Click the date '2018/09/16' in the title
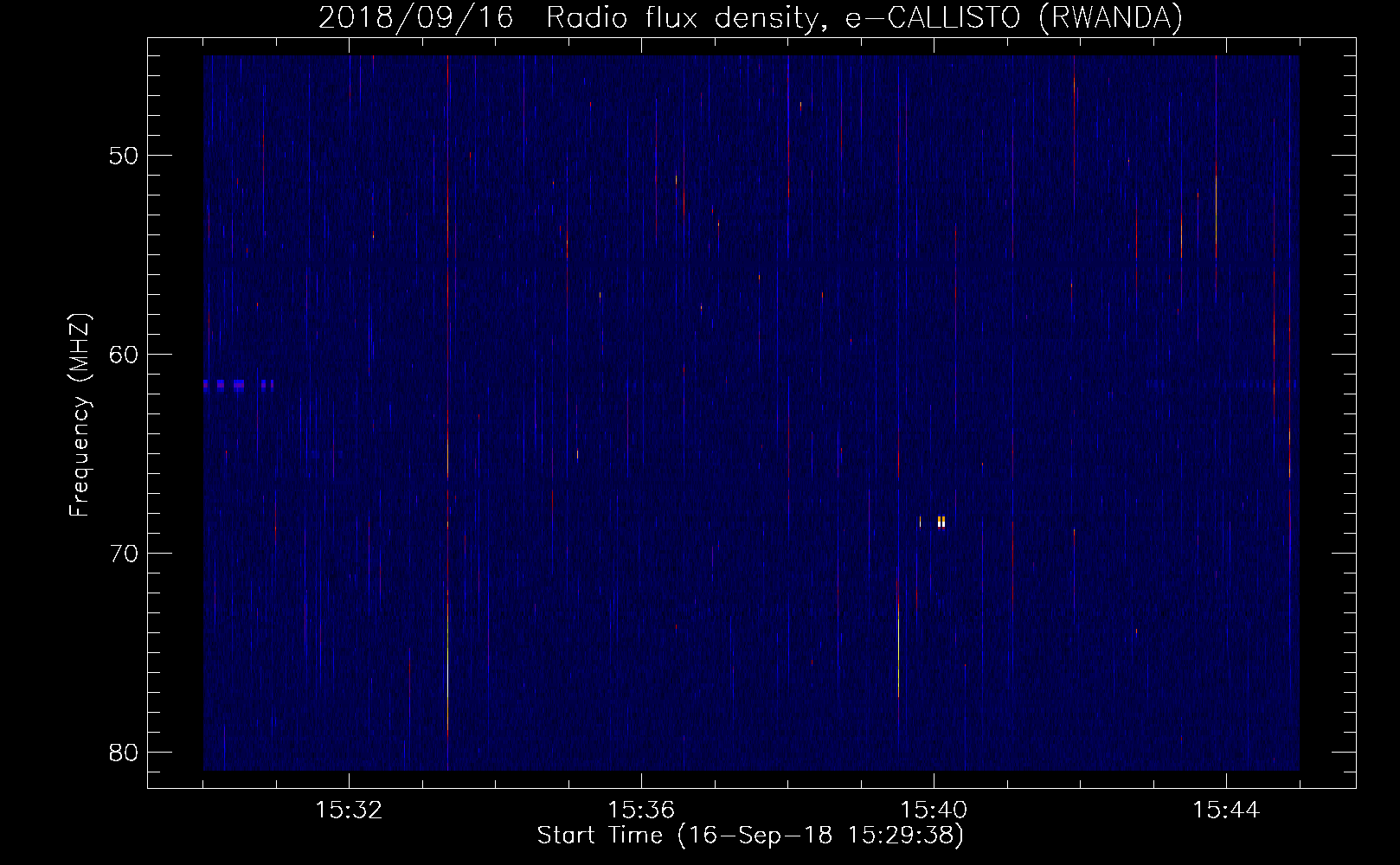1400x865 pixels. pos(415,17)
